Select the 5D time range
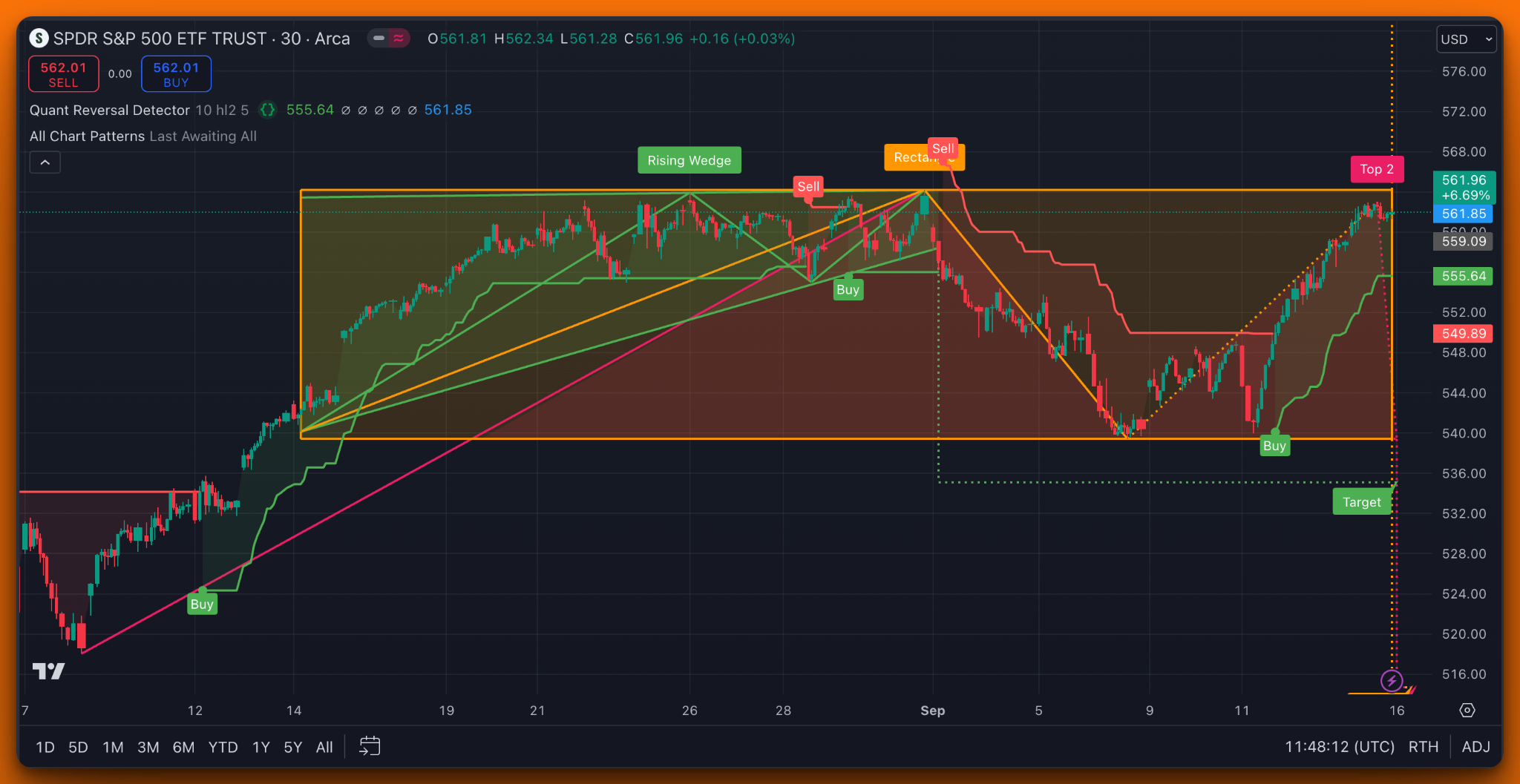Screen dimensions: 1520x784 (x=78, y=747)
